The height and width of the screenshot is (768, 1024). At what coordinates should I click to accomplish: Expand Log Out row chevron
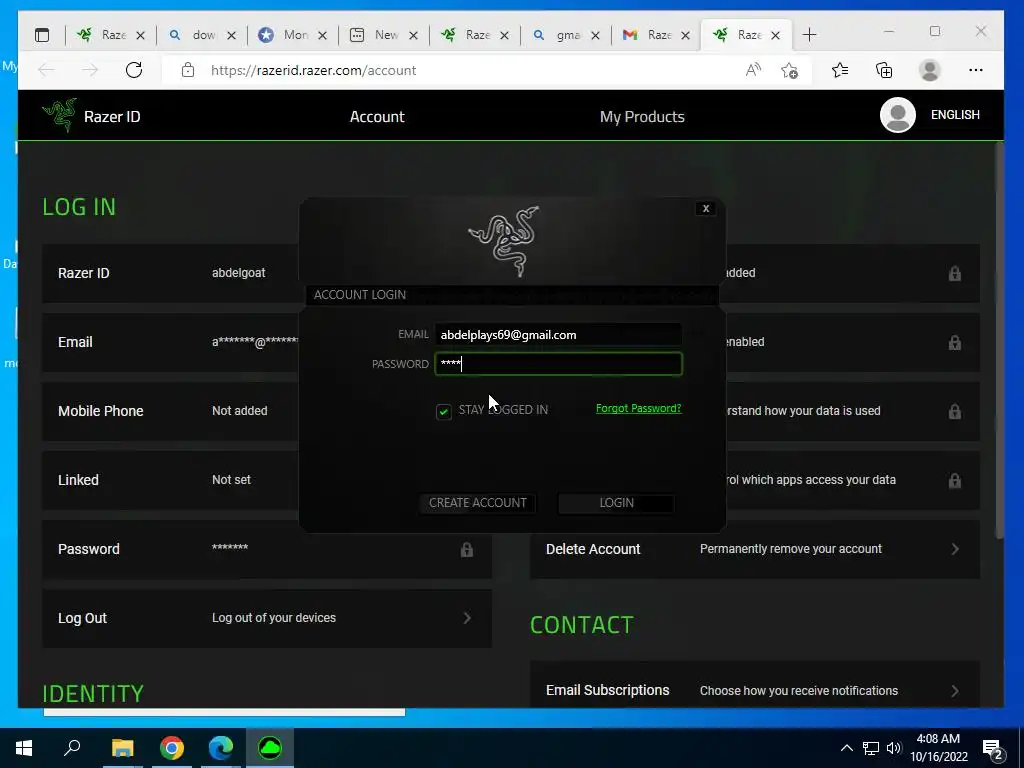467,618
